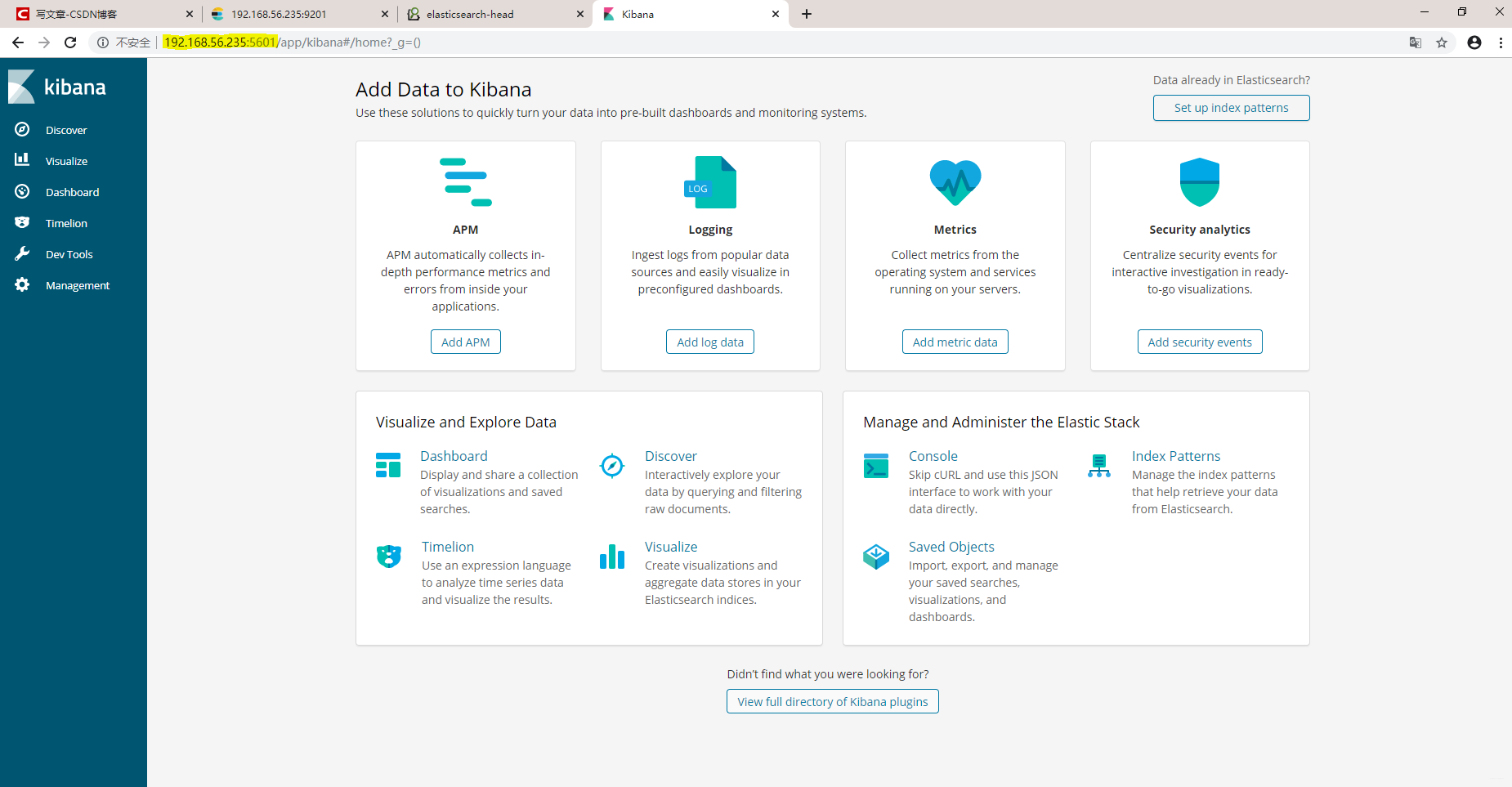Click the 'Security analytics' card title
The width and height of the screenshot is (1512, 787).
(1200, 230)
